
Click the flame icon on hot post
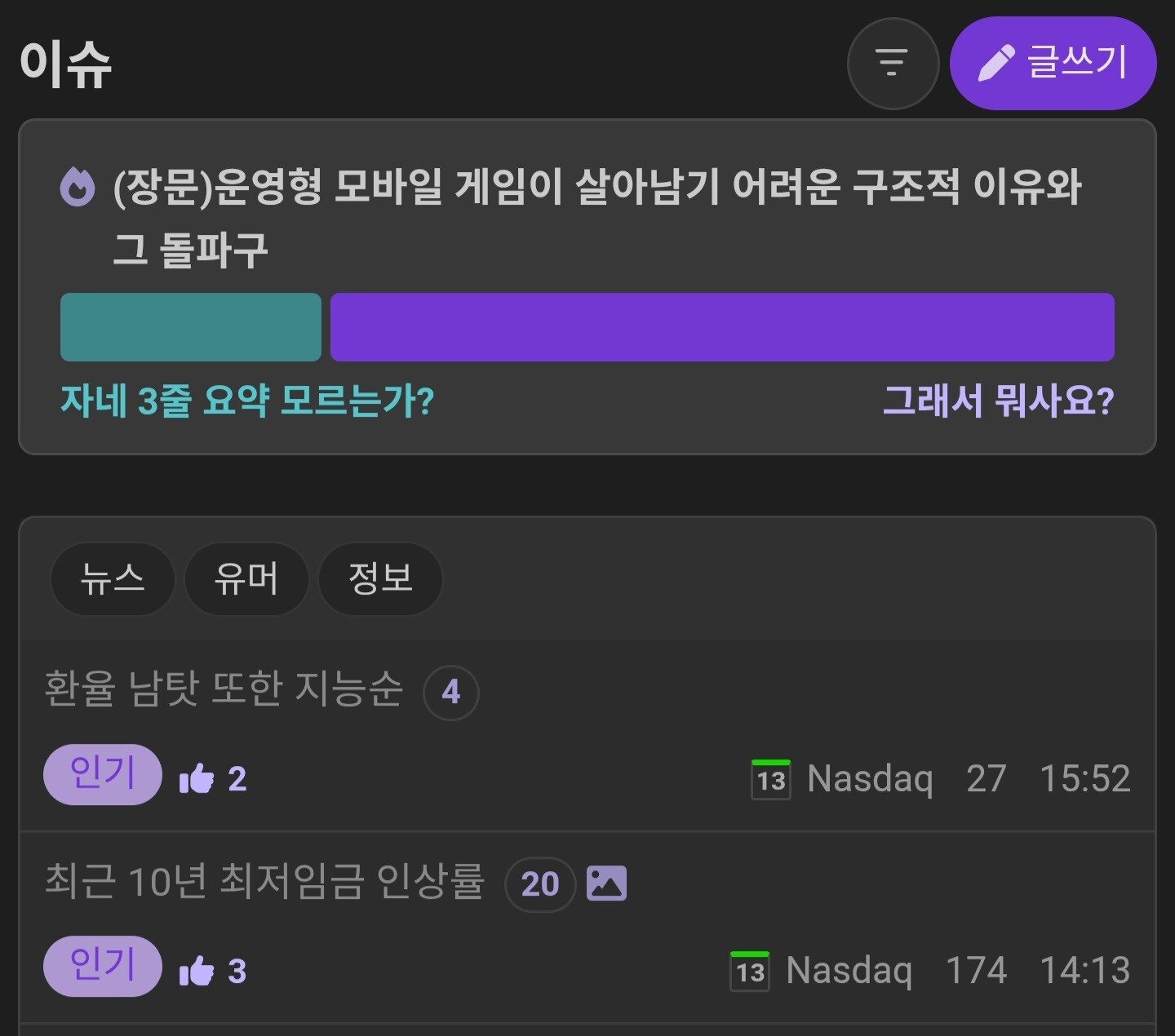click(78, 187)
